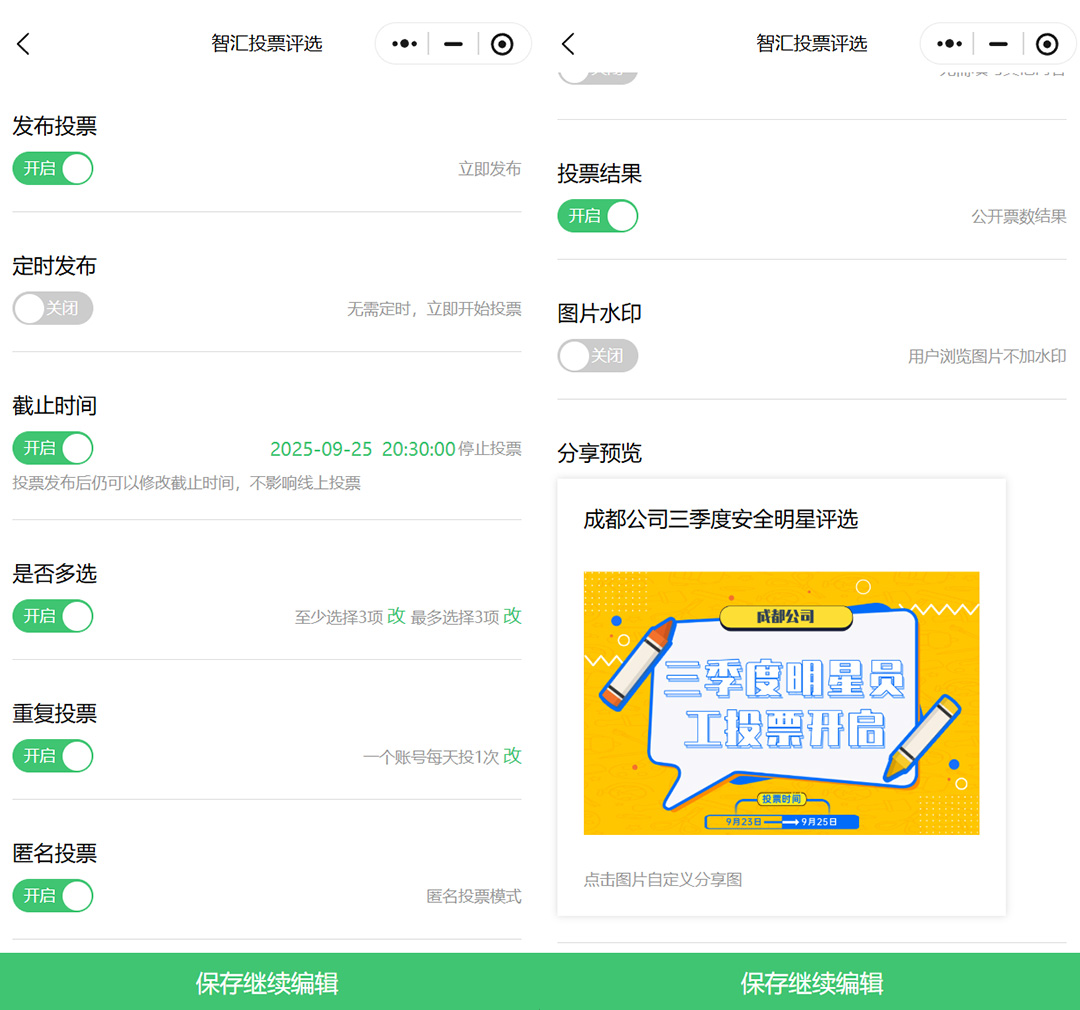Image resolution: width=1080 pixels, height=1010 pixels.
Task: Click the minimize dash icon in right panel
Action: 997,44
